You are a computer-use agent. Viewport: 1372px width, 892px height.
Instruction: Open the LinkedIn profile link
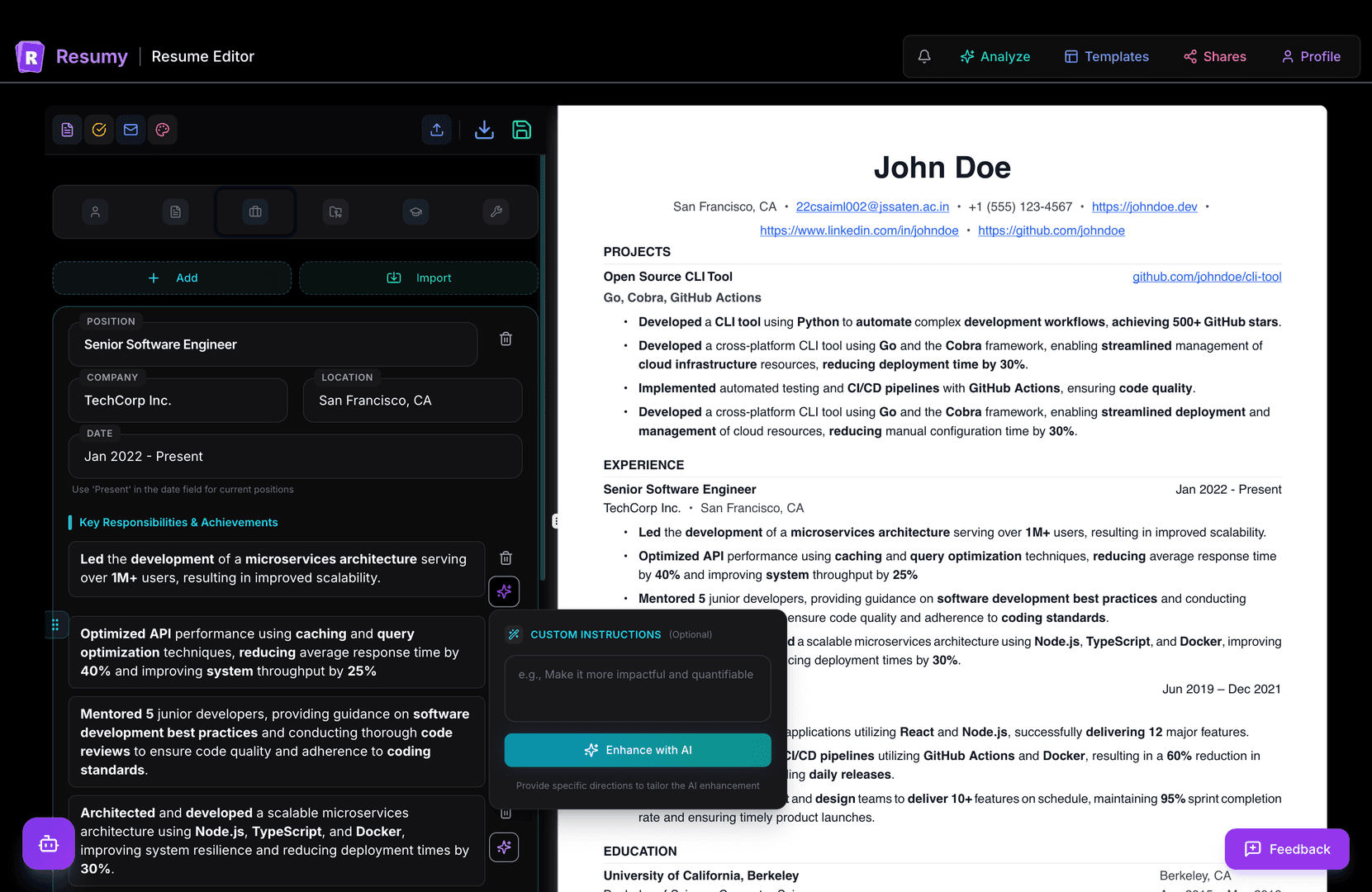pos(859,230)
